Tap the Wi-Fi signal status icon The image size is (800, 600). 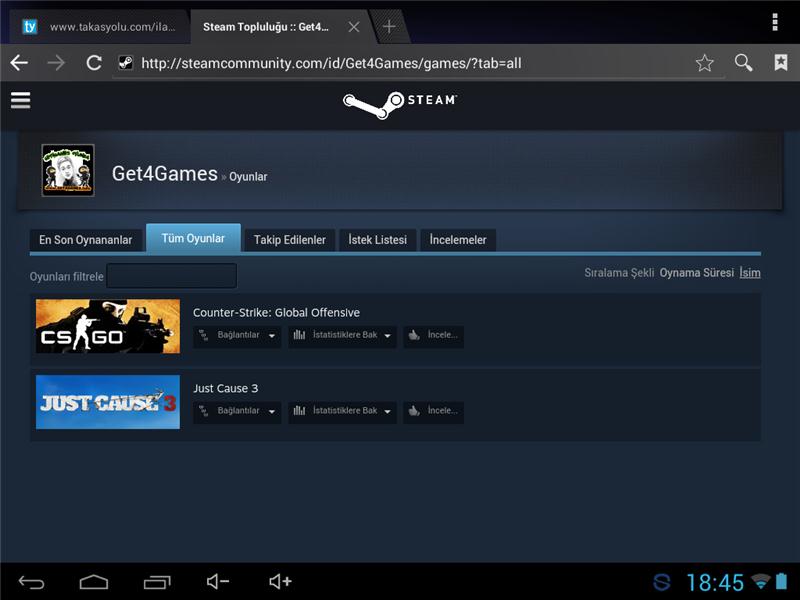pyautogui.click(x=760, y=581)
